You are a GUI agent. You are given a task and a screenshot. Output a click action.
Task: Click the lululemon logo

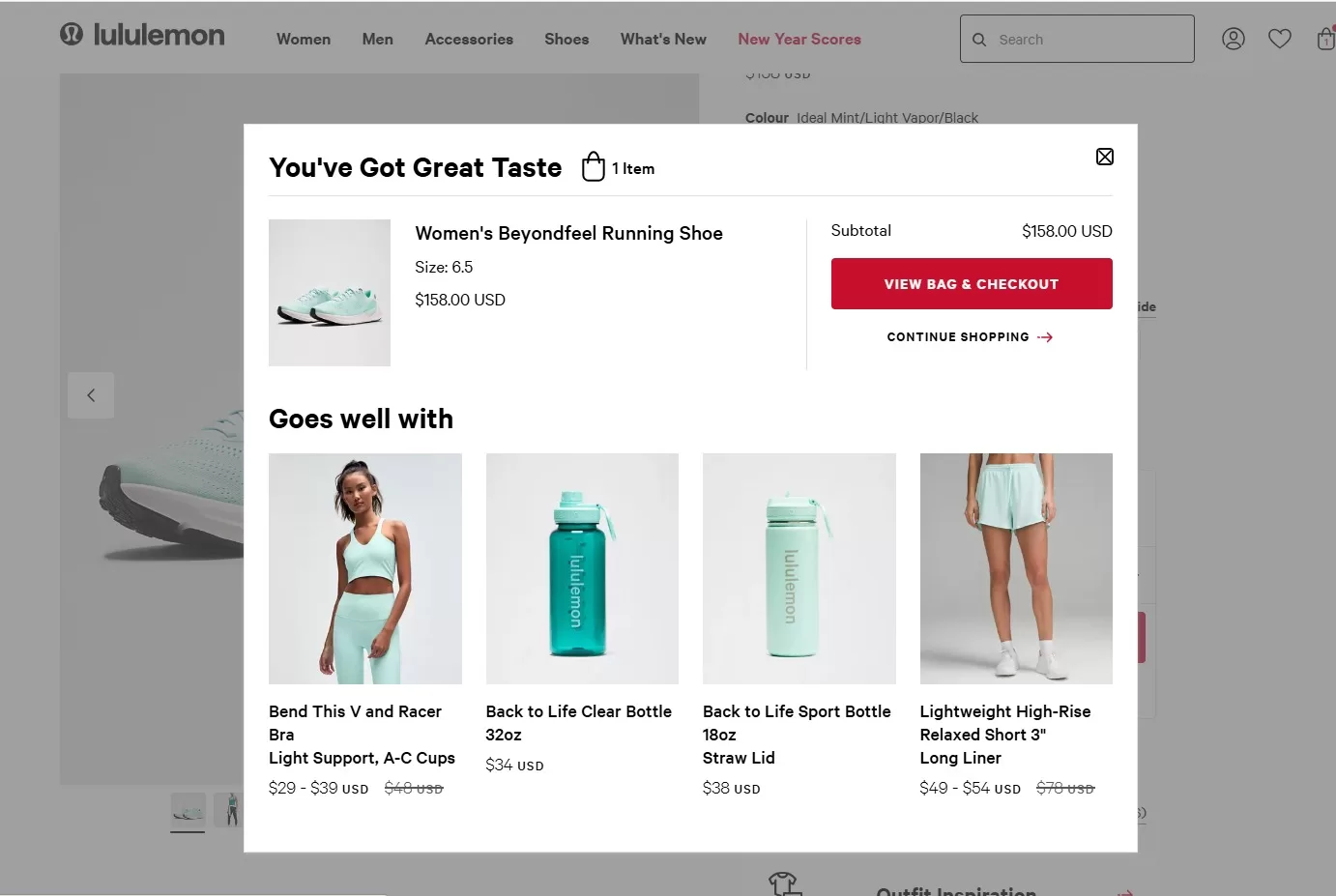click(x=142, y=36)
